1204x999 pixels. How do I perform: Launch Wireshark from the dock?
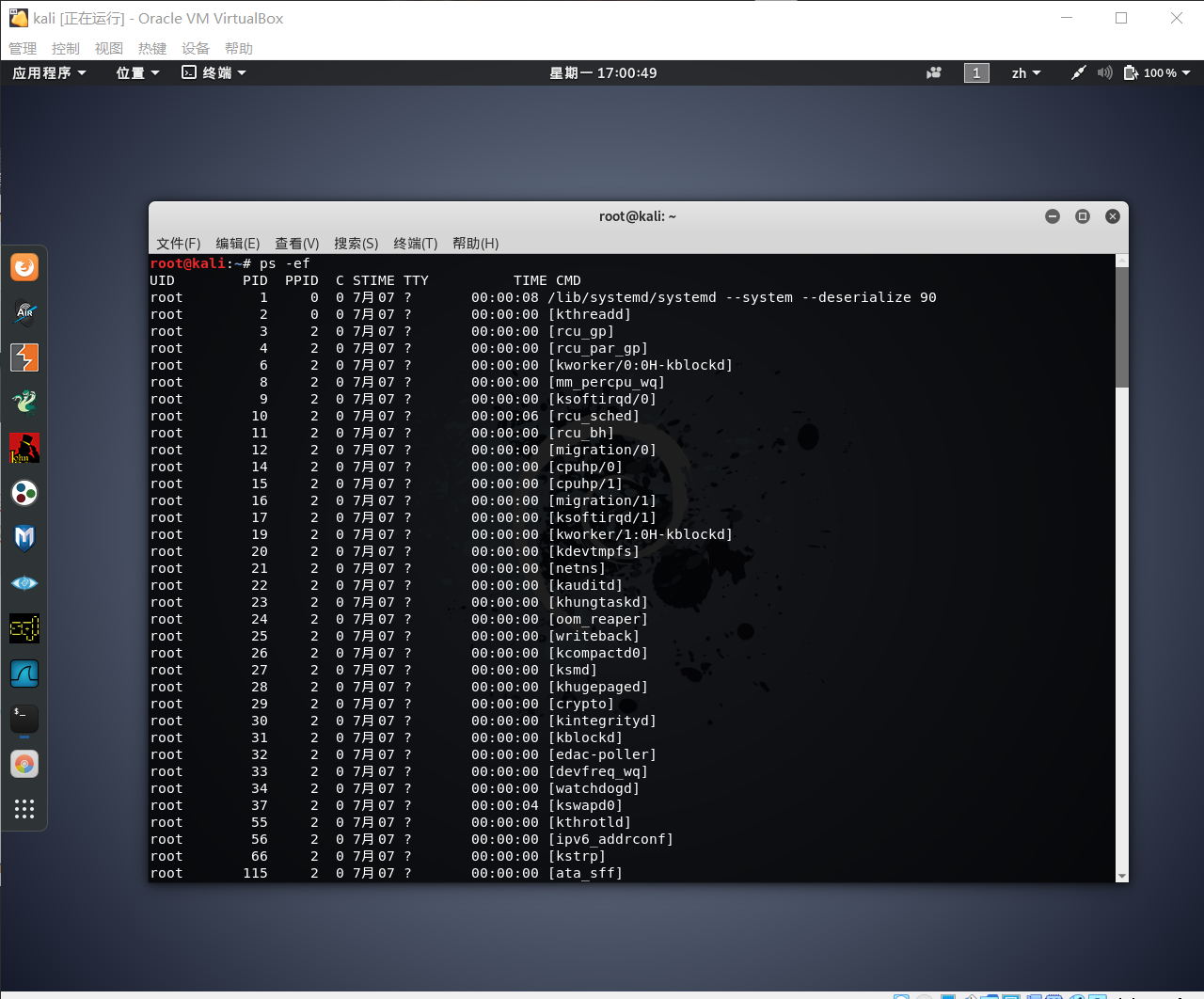(24, 674)
